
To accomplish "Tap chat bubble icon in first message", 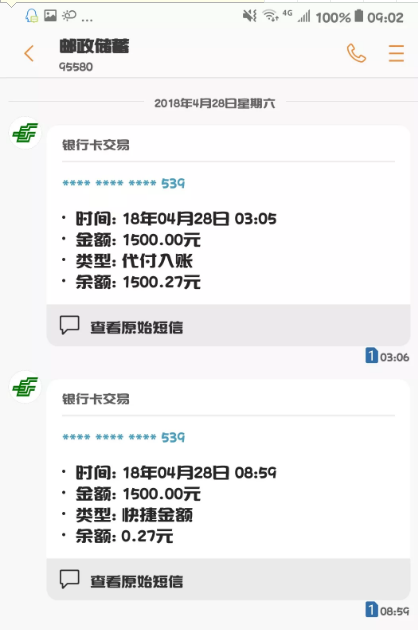I will point(70,325).
